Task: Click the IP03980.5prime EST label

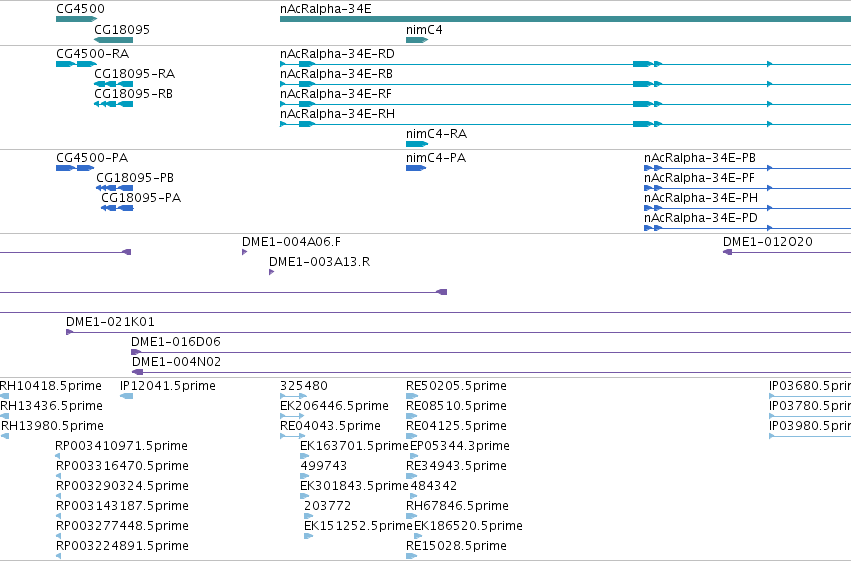Action: (810, 426)
